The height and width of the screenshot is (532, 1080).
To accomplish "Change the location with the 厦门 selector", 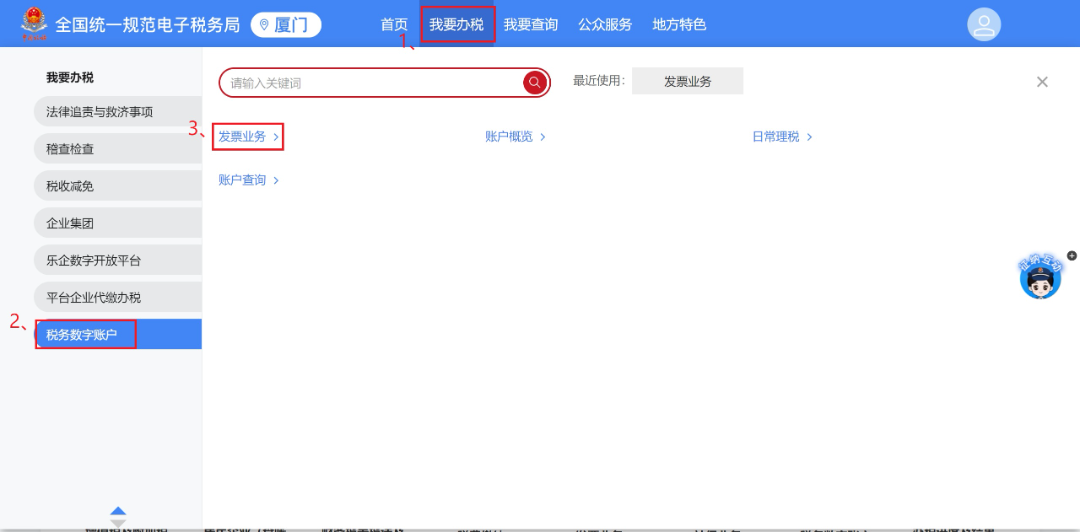I will (286, 25).
